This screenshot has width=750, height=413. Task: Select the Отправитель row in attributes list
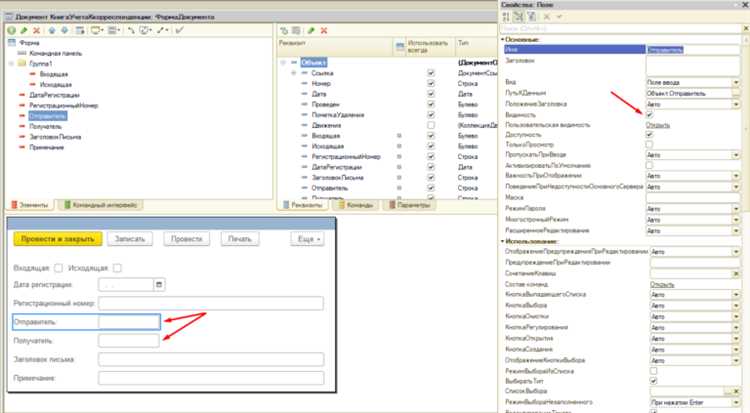(x=330, y=188)
